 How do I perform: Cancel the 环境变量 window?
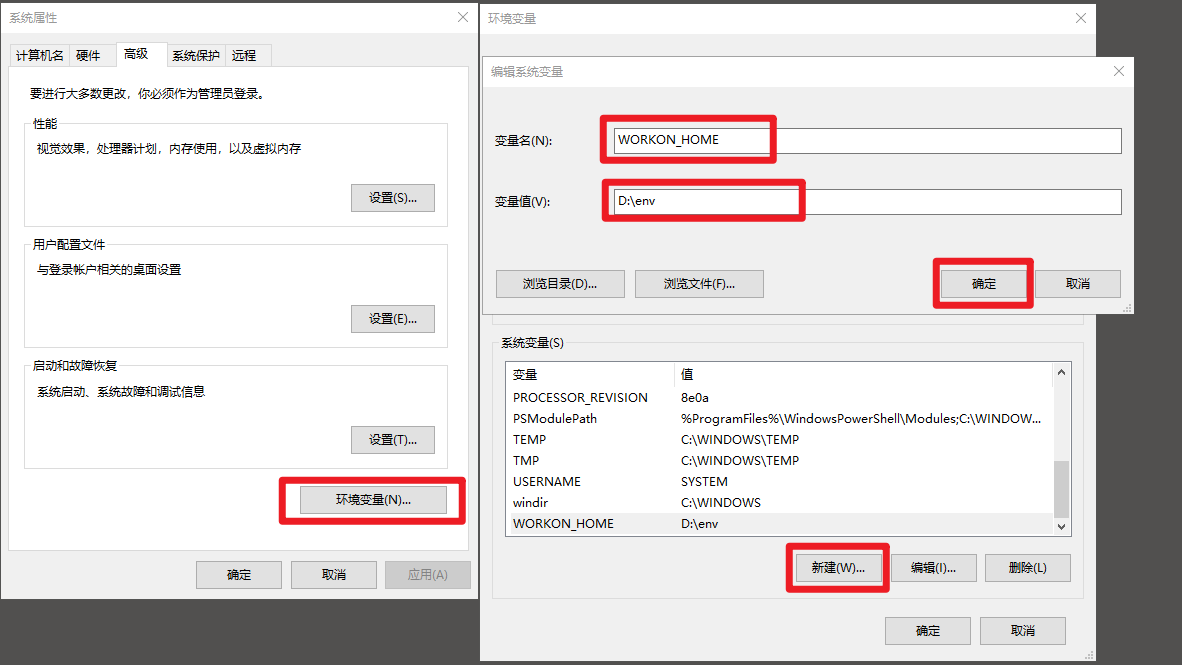click(1023, 631)
